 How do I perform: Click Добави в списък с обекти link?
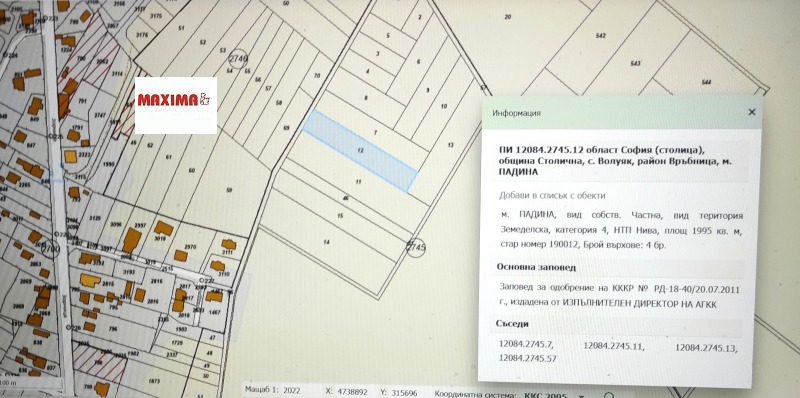tap(552, 195)
